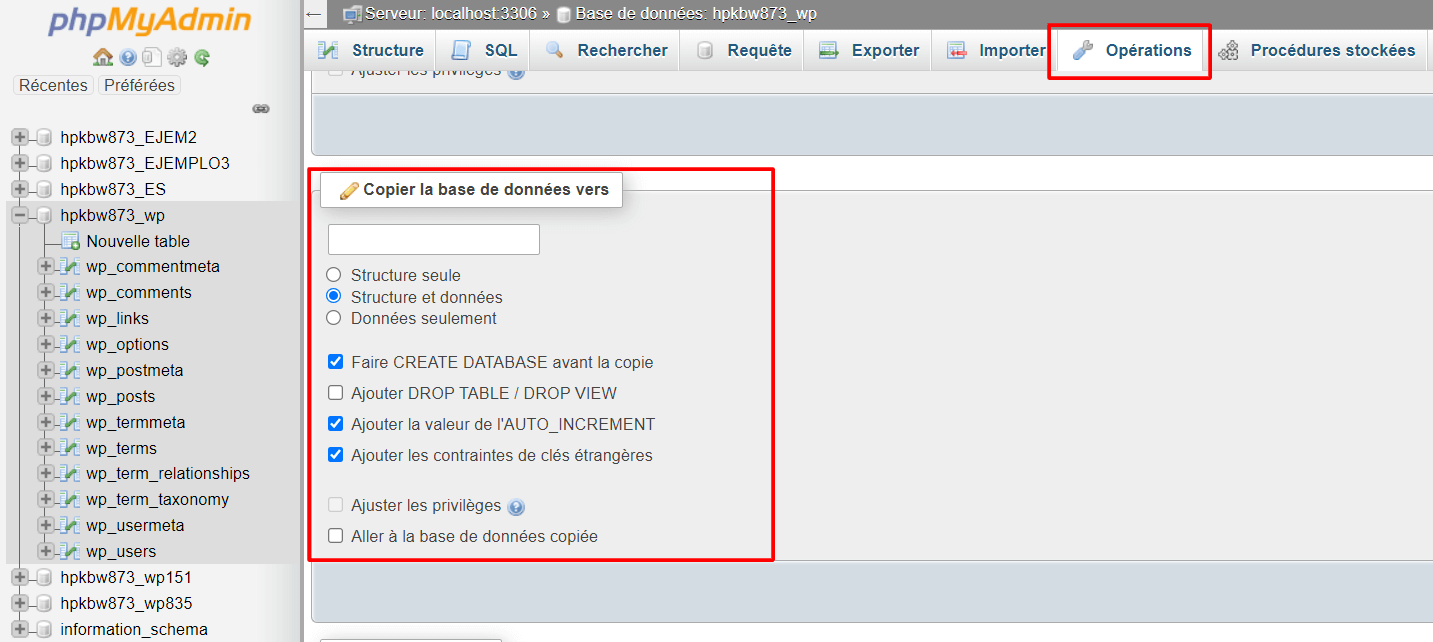This screenshot has width=1433, height=642.
Task: Open navigation panel settings gear icon
Action: [177, 58]
